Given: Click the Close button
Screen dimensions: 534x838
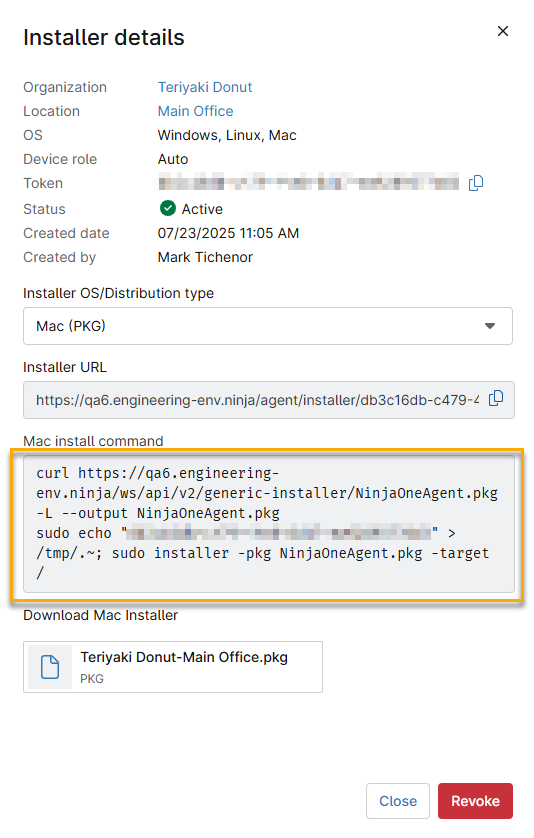Looking at the screenshot, I should pos(398,801).
